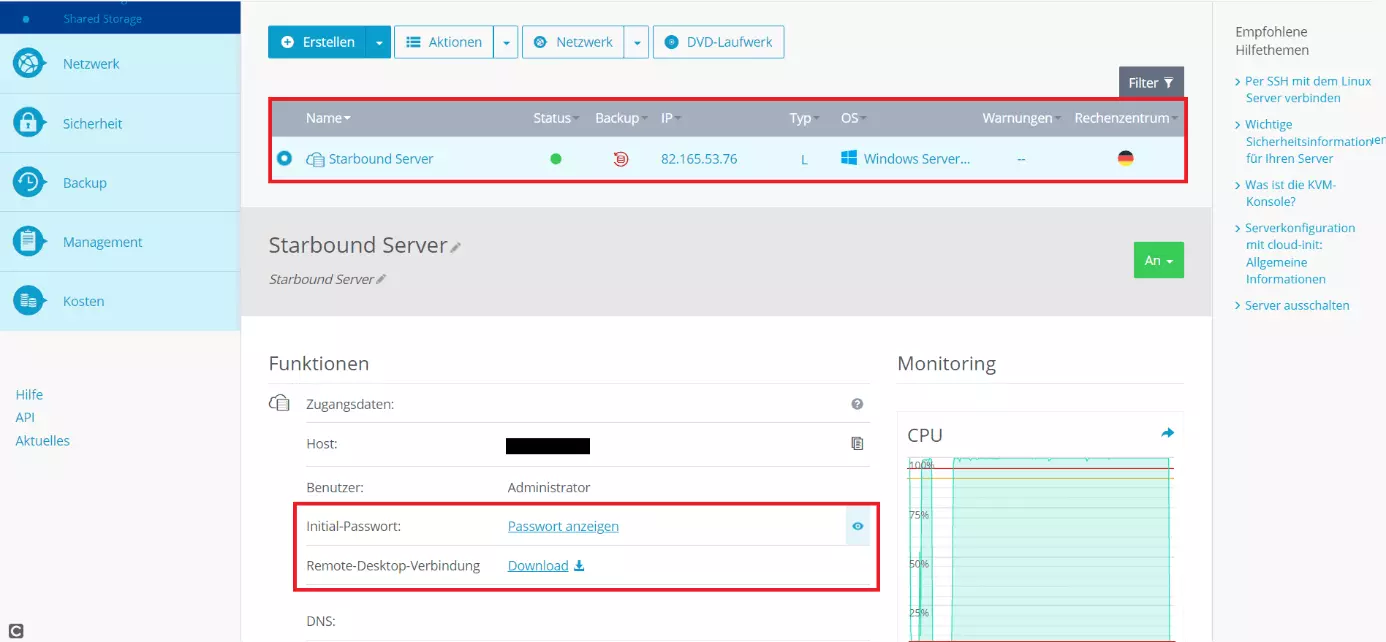Click the German flag datacenter icon

tap(1125, 158)
